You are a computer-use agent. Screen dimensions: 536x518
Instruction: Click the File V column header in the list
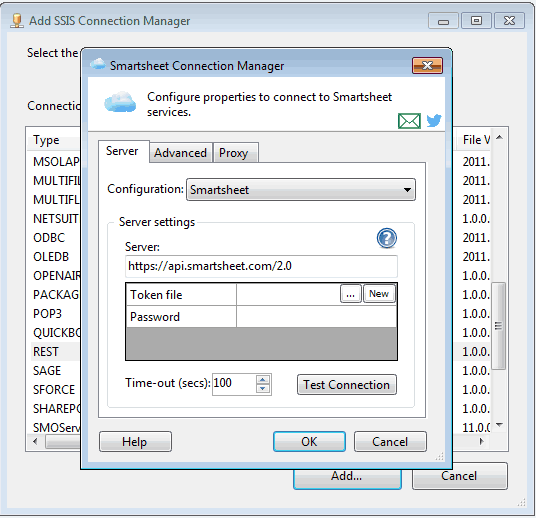pyautogui.click(x=473, y=140)
